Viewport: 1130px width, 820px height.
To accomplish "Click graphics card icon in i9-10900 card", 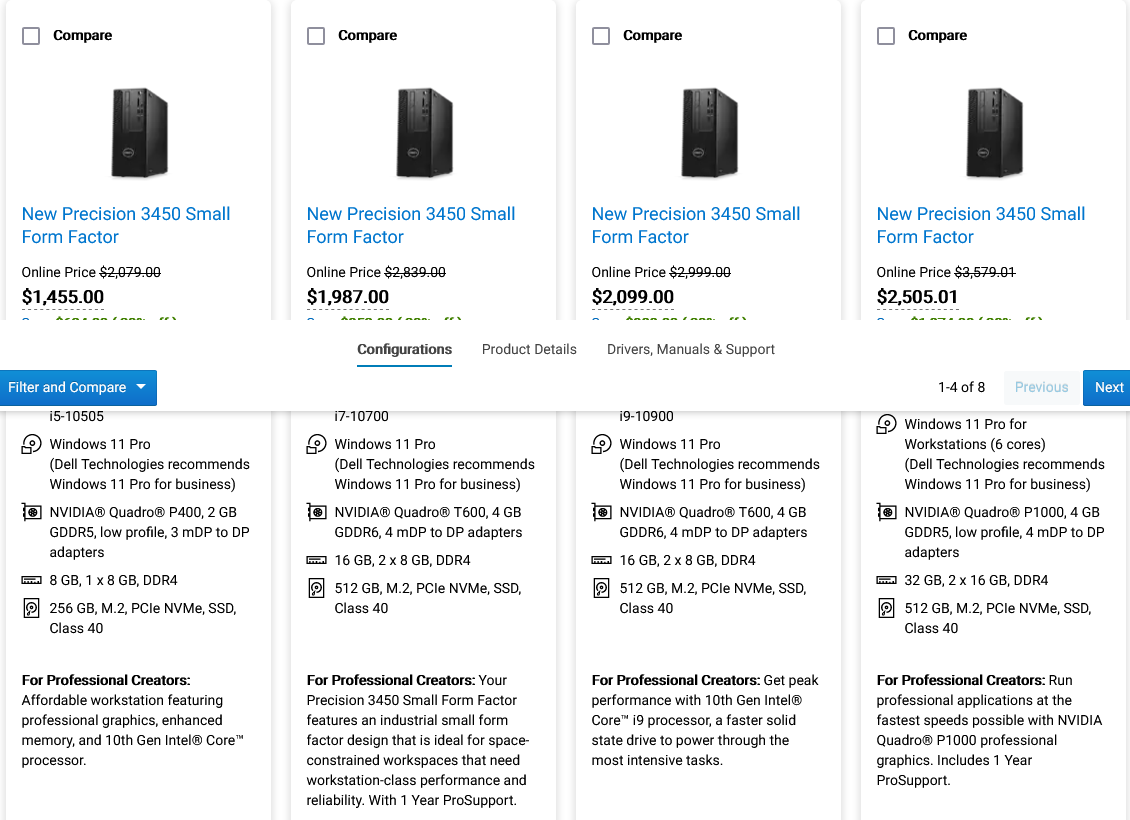I will coord(601,512).
